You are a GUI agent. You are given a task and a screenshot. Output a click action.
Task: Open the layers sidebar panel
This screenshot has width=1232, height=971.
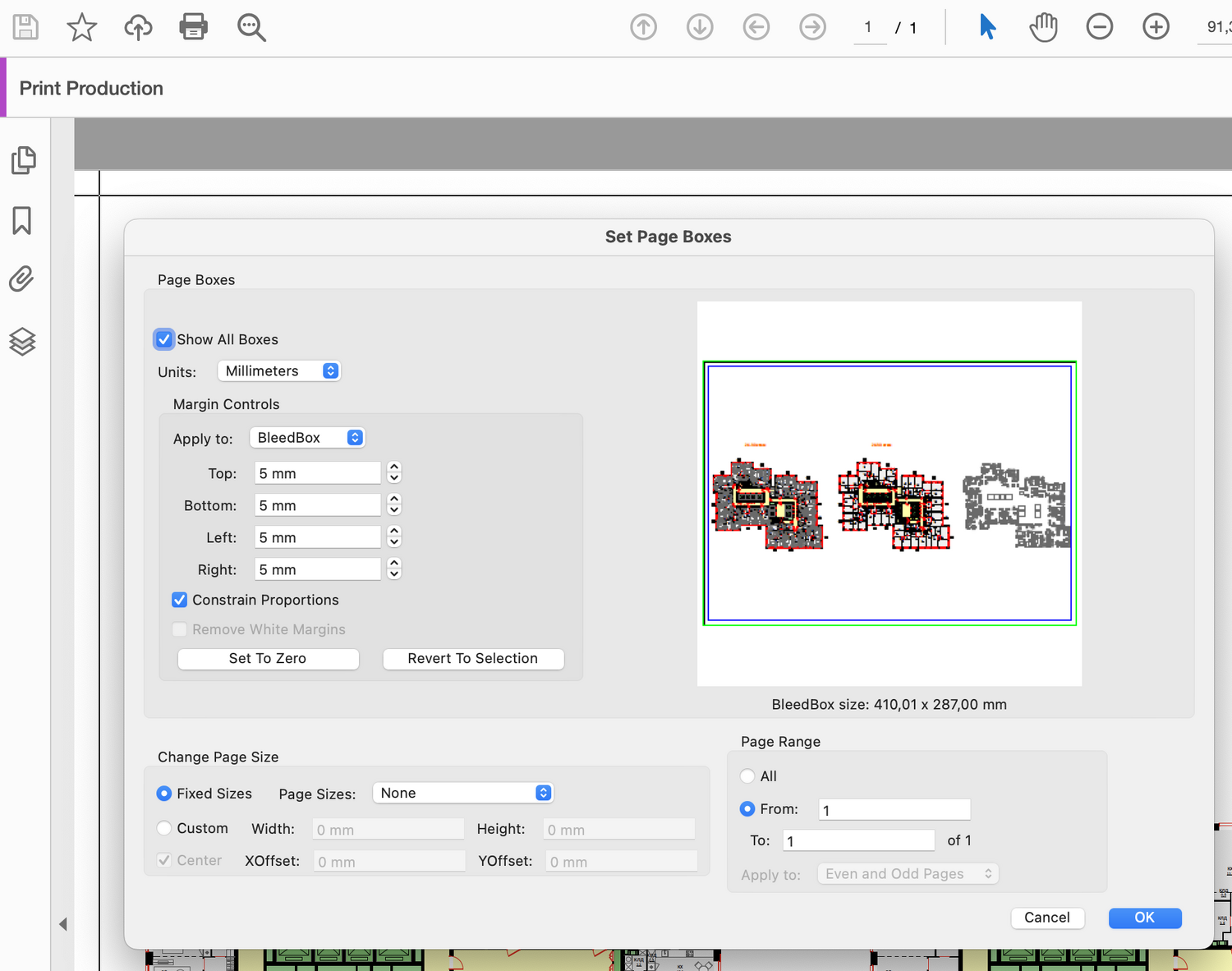pos(22,341)
